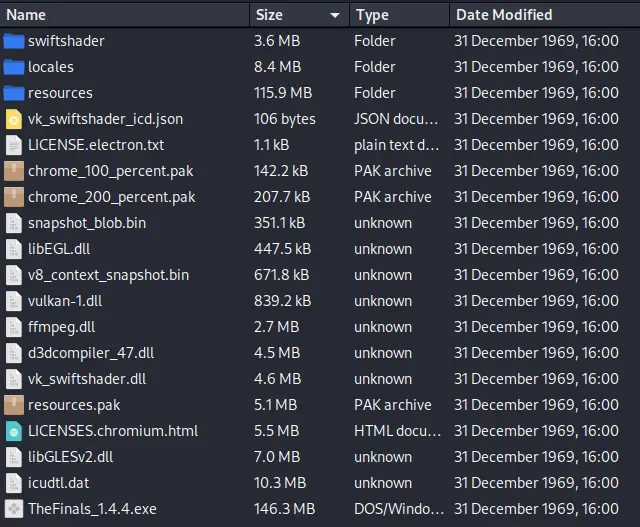
Task: Click the locales folder icon
Action: [13, 67]
